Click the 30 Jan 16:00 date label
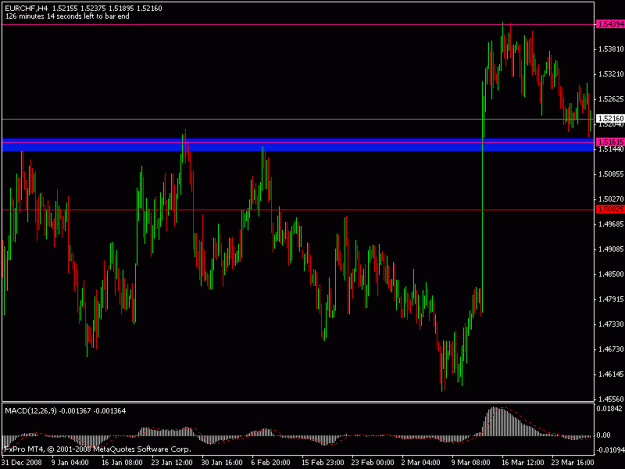Screen dimensions: 625x469 (x=222, y=462)
